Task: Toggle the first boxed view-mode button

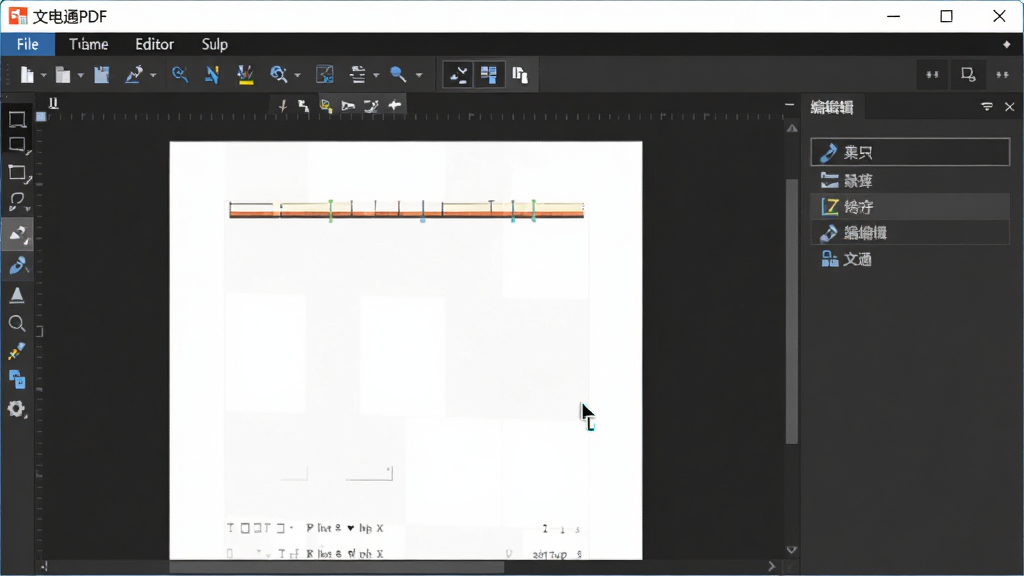Action: click(x=458, y=74)
